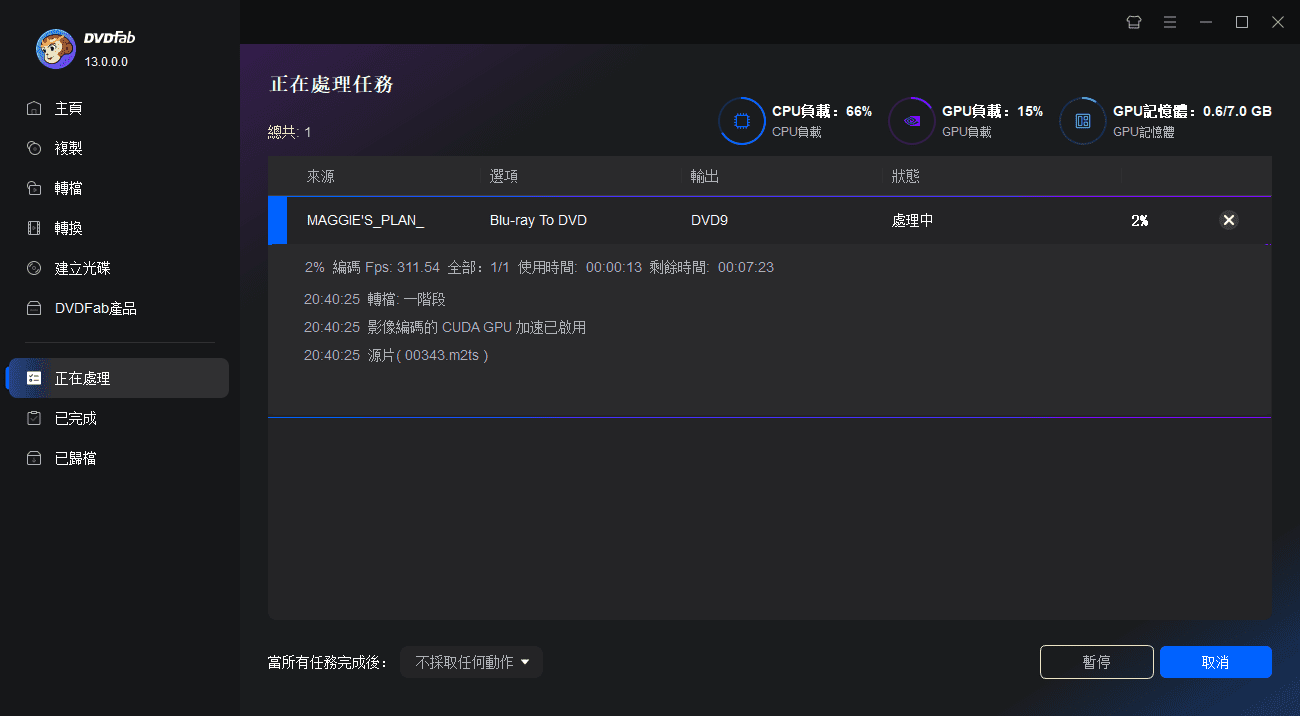Viewport: 1300px width, 716px height.
Task: Click the copy disc icon beside 複製
Action: tap(34, 148)
